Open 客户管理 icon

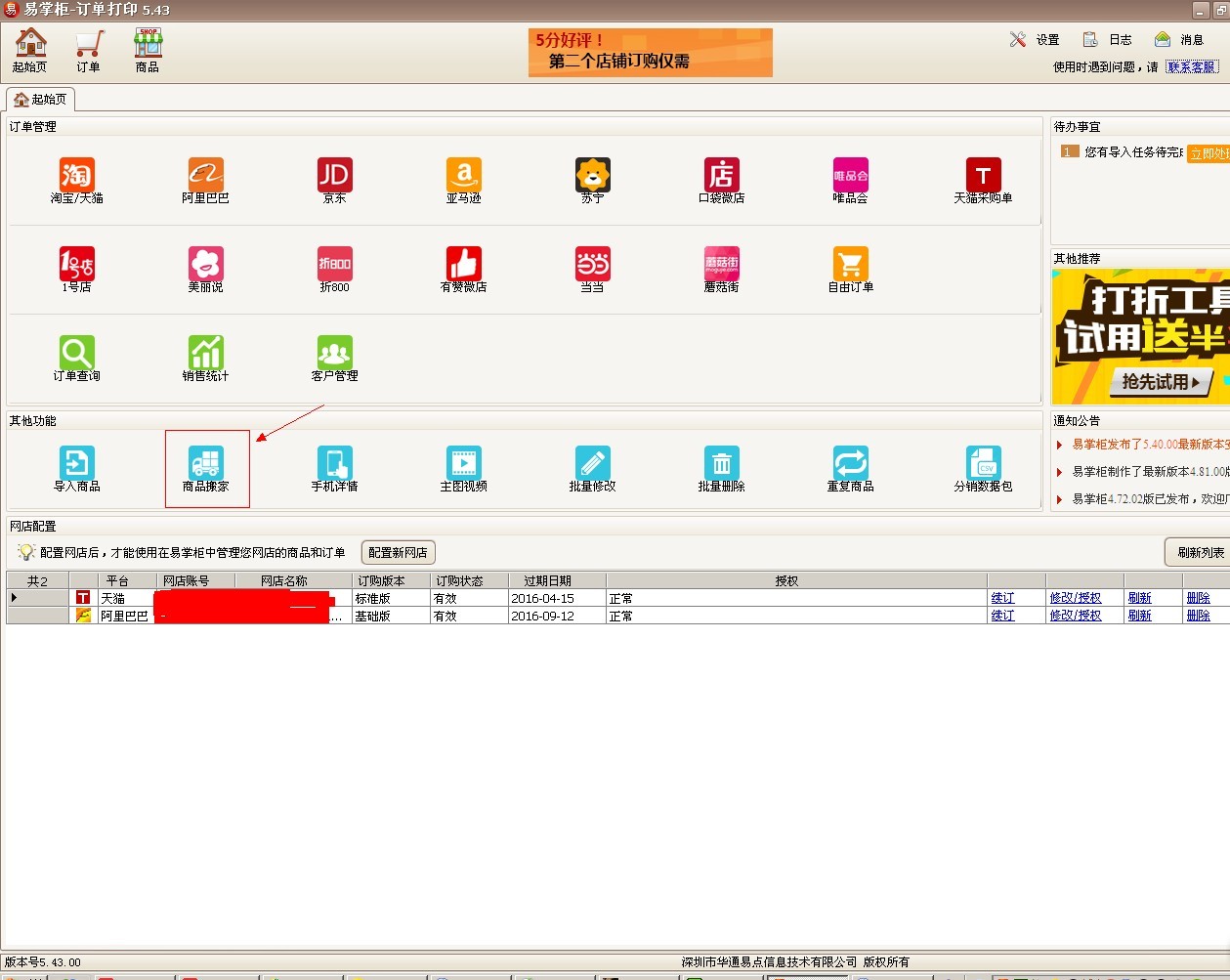tap(335, 359)
